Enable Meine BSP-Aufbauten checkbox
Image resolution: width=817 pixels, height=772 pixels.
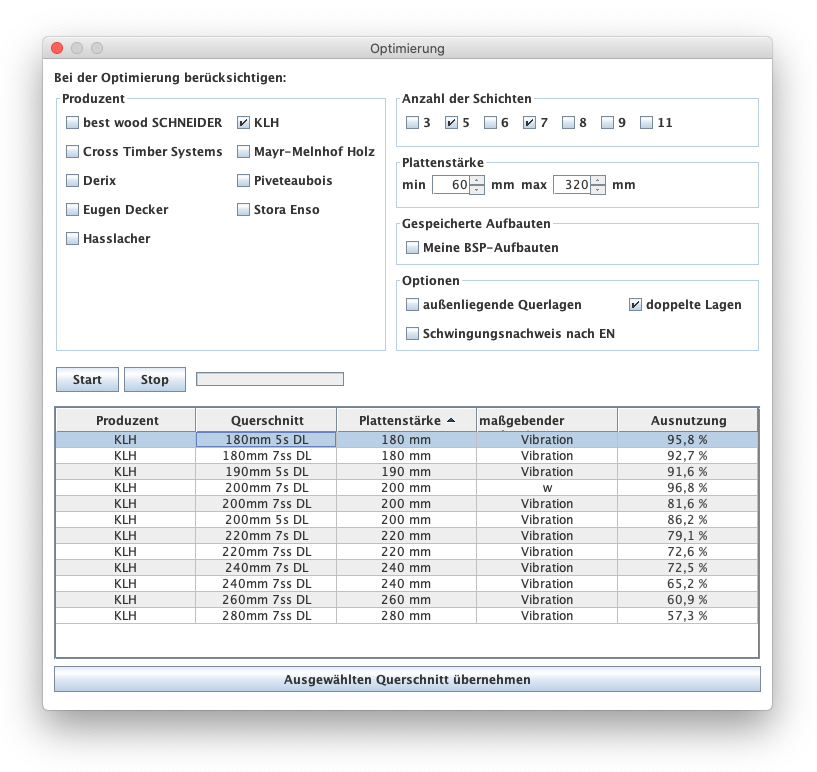point(412,247)
